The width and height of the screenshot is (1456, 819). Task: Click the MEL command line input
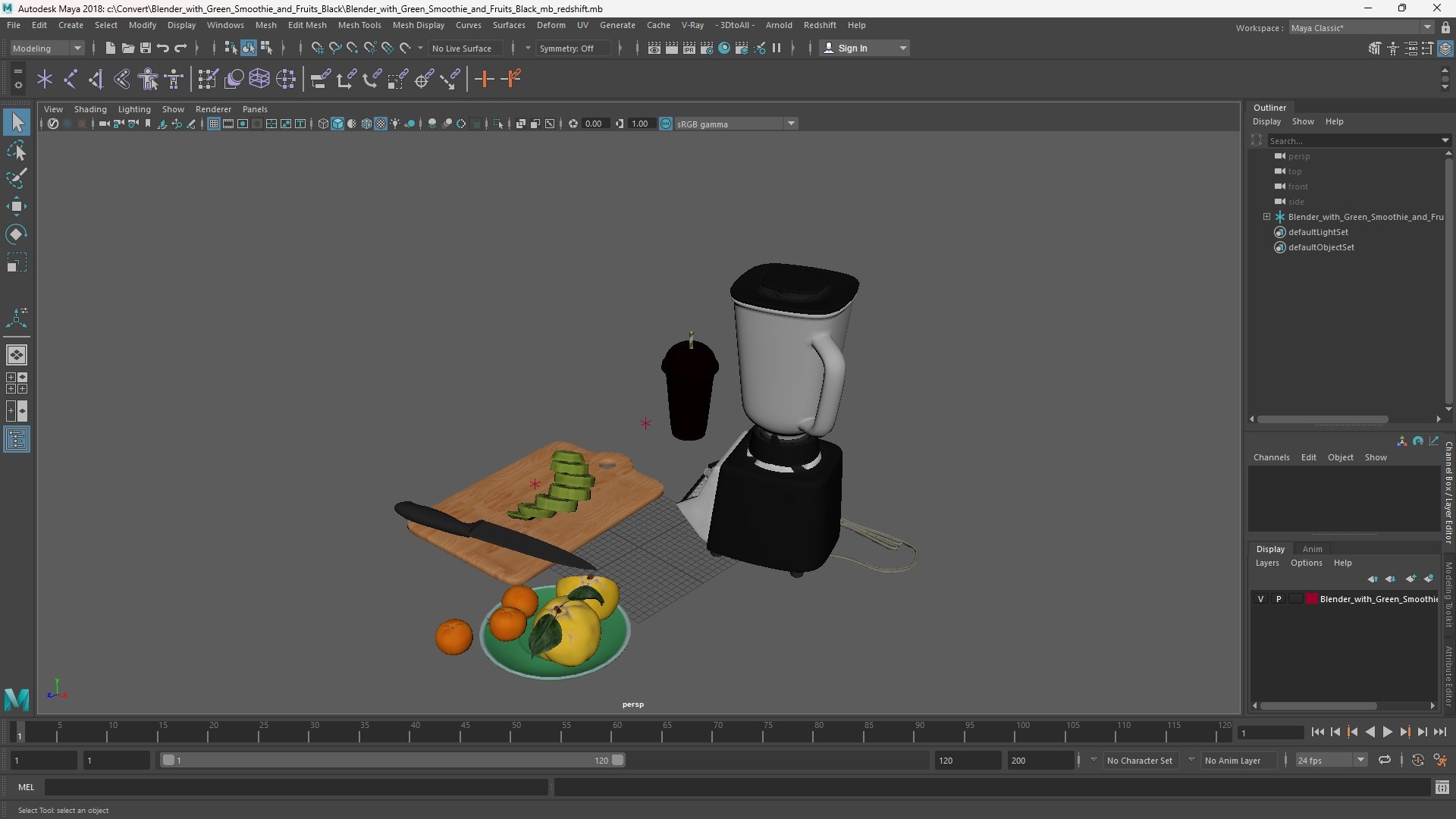297,788
